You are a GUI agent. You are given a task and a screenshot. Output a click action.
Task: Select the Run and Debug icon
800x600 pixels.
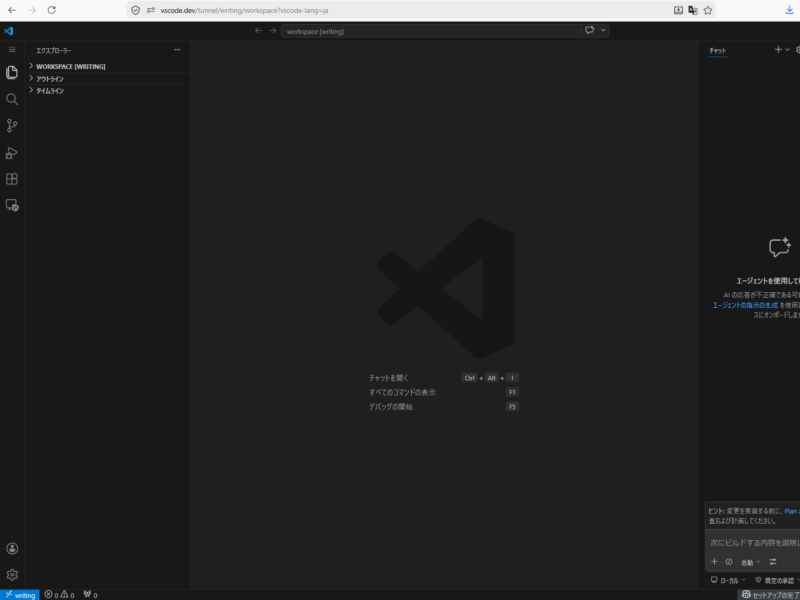[12, 152]
